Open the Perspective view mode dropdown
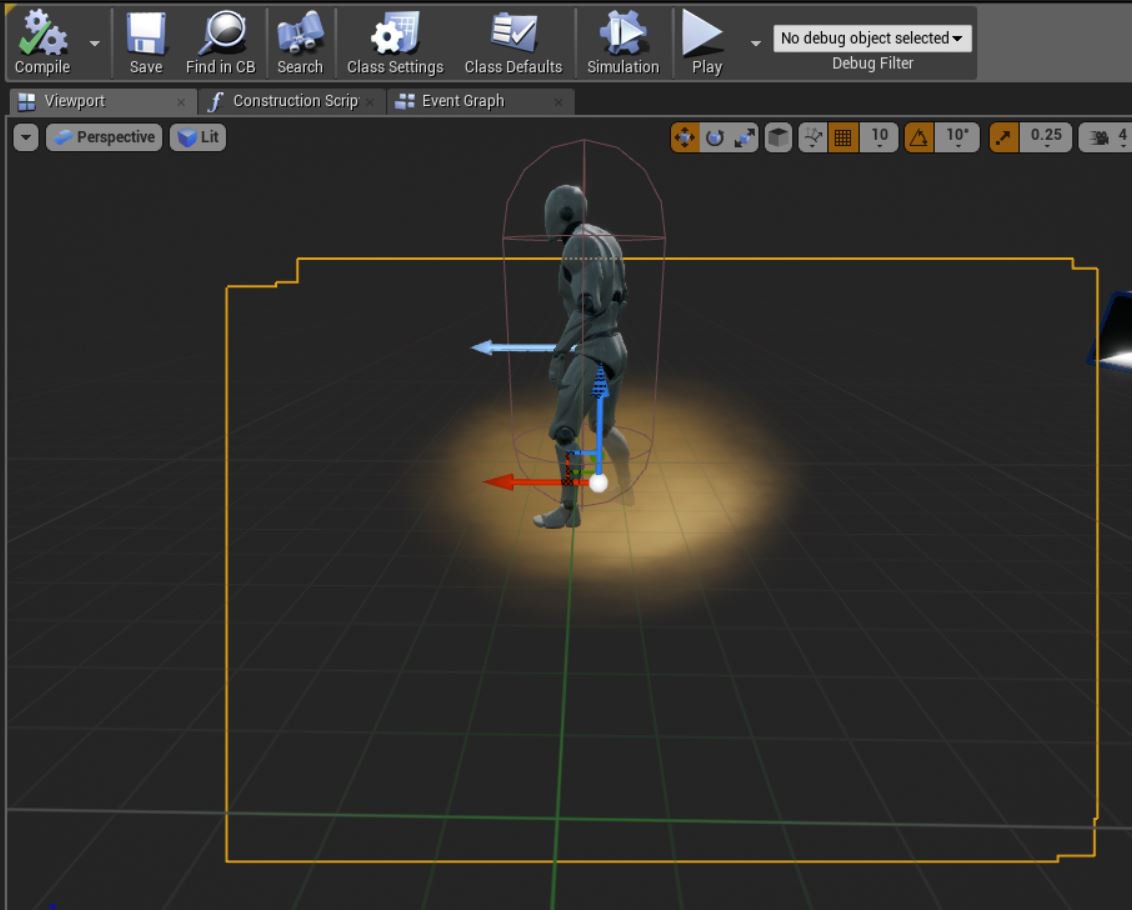The width and height of the screenshot is (1132, 910). point(103,137)
